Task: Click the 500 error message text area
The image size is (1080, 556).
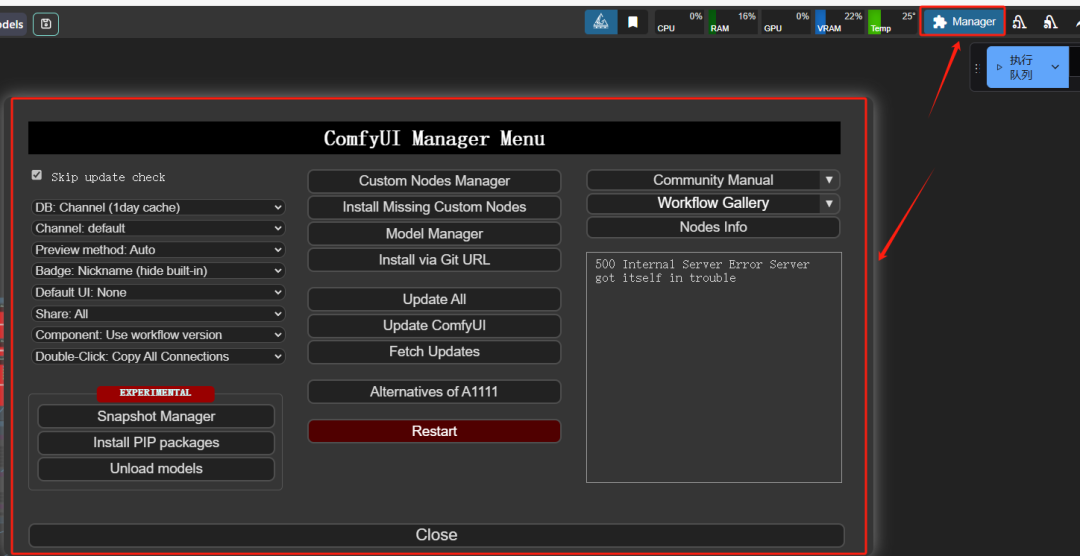Action: (x=713, y=367)
